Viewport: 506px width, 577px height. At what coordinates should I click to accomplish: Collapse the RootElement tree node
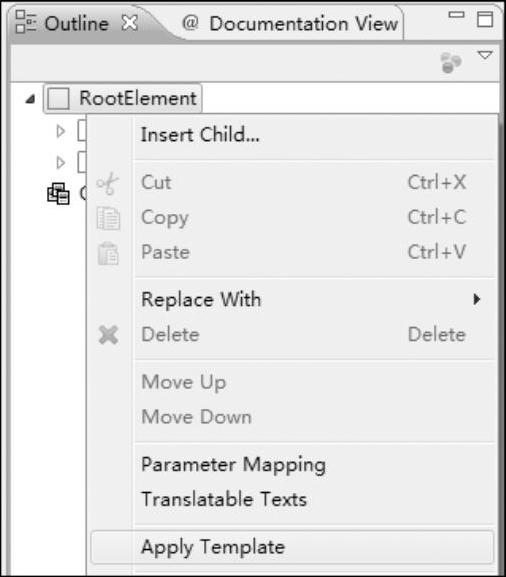click(x=30, y=99)
